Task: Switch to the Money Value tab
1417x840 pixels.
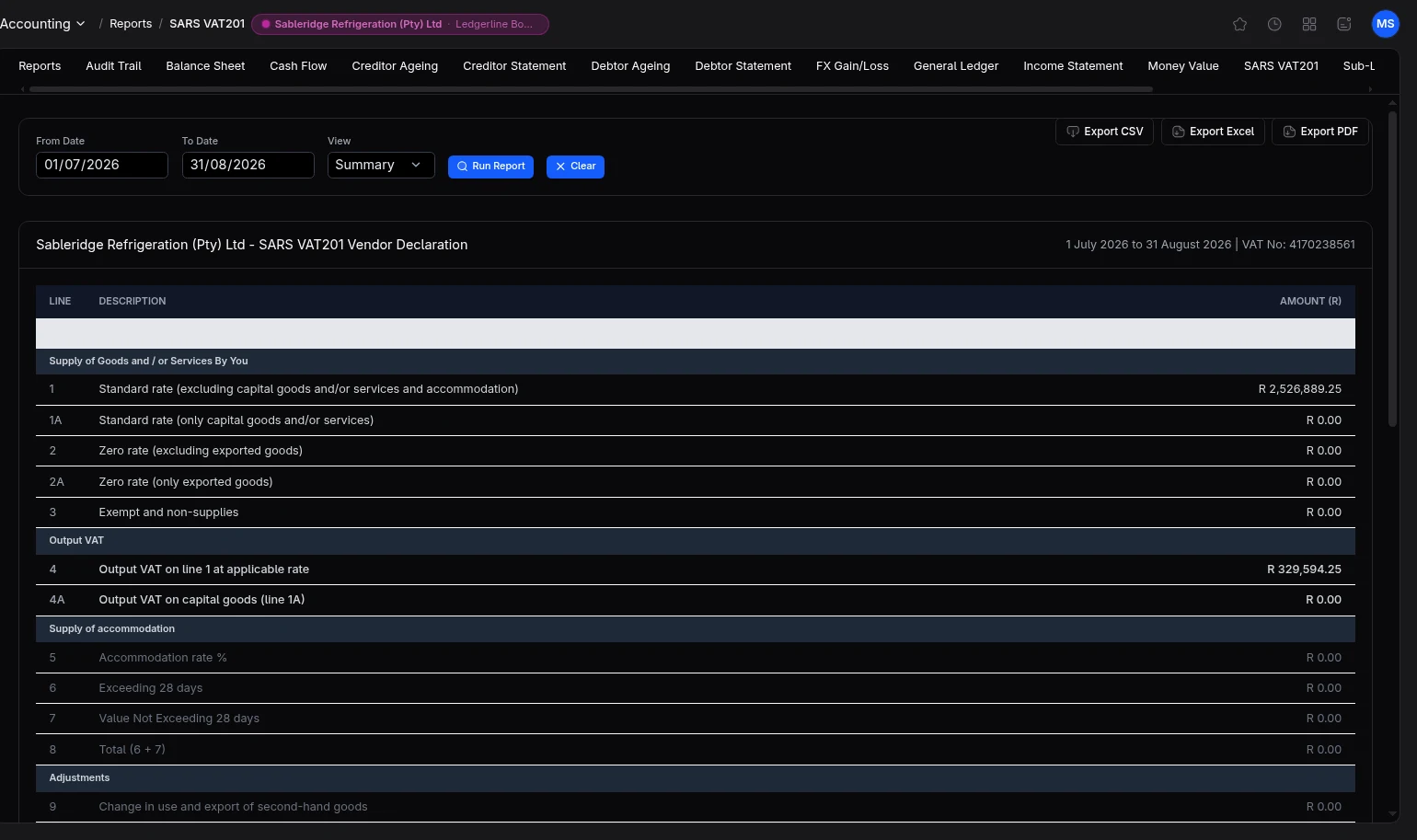Action: (1183, 66)
